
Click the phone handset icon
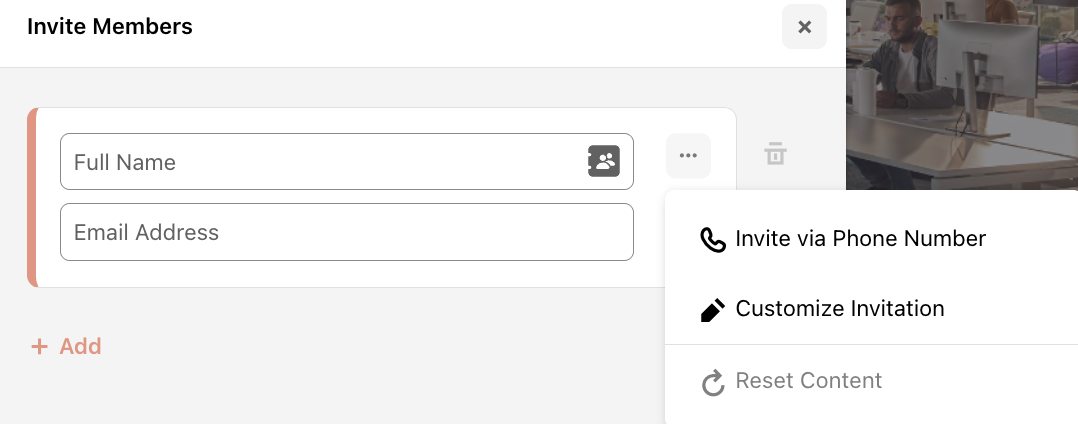pos(713,240)
